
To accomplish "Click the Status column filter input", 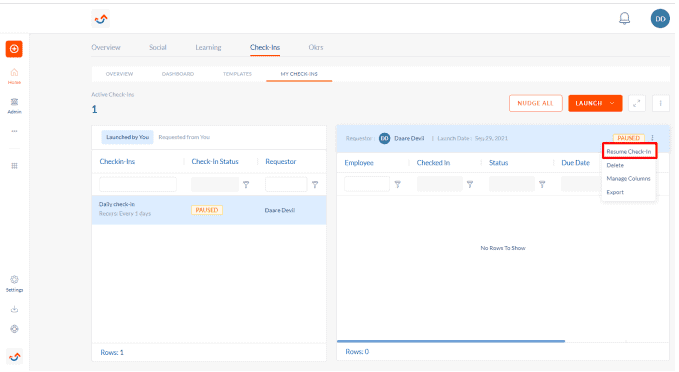I will tap(512, 184).
